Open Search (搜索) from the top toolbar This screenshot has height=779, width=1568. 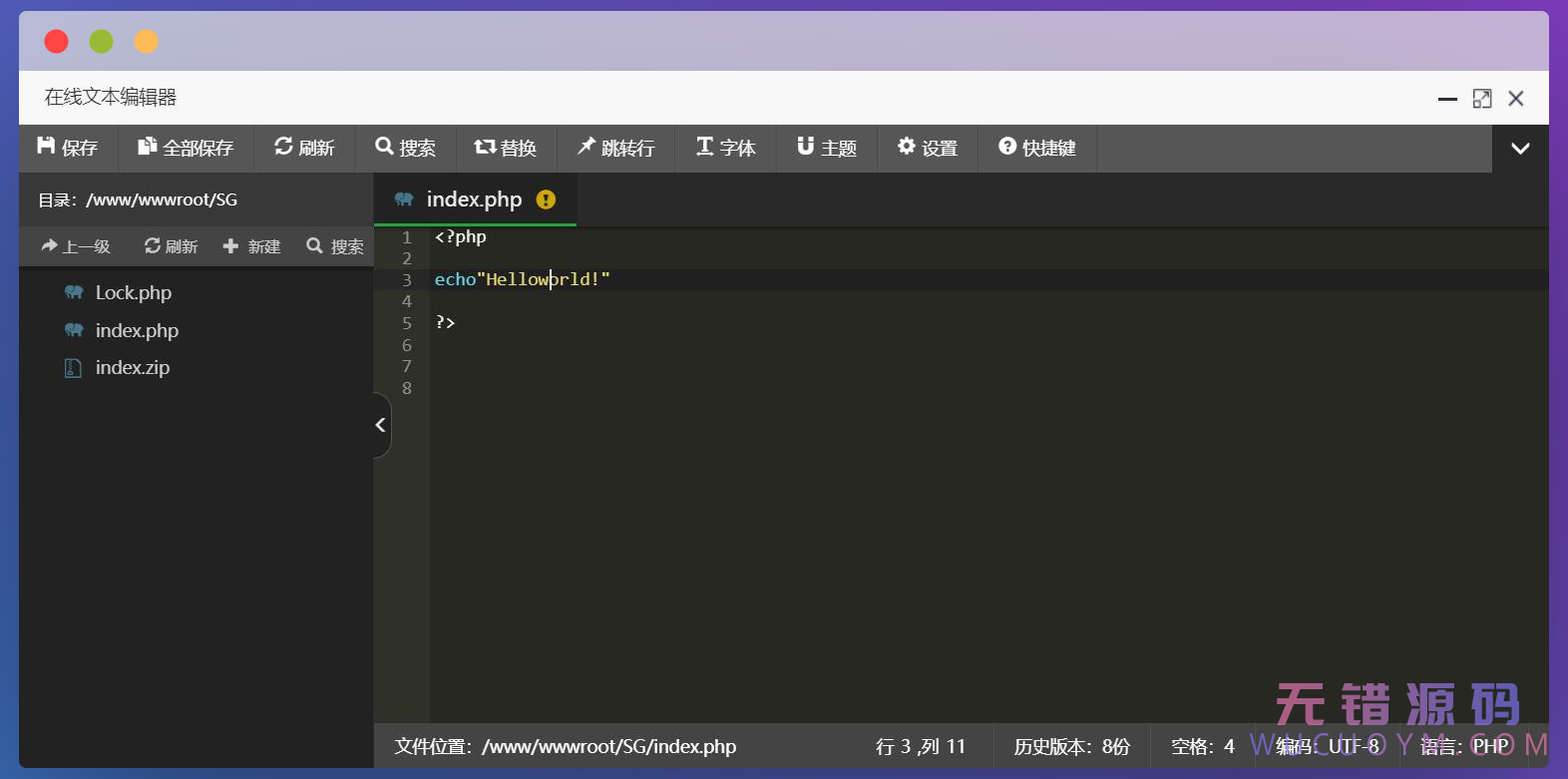click(384, 147)
